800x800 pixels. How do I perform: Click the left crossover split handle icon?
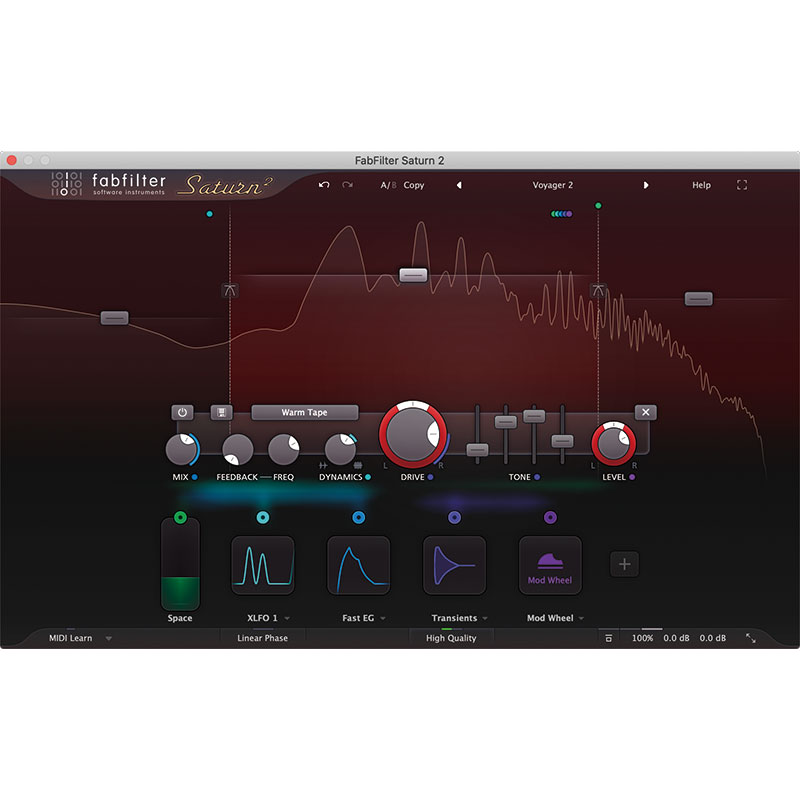[230, 290]
